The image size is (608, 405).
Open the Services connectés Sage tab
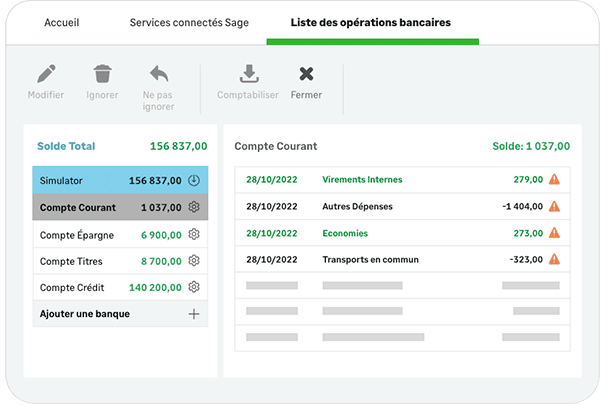tap(189, 22)
